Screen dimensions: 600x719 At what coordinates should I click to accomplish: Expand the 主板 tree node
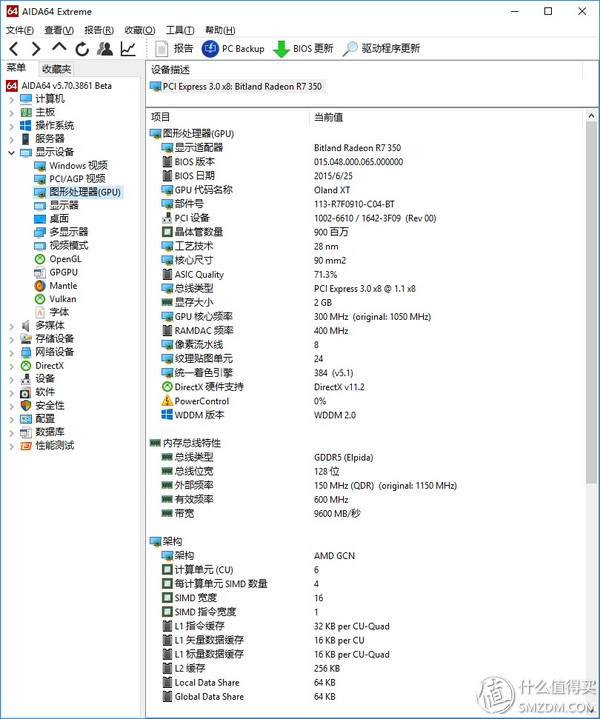[11, 112]
